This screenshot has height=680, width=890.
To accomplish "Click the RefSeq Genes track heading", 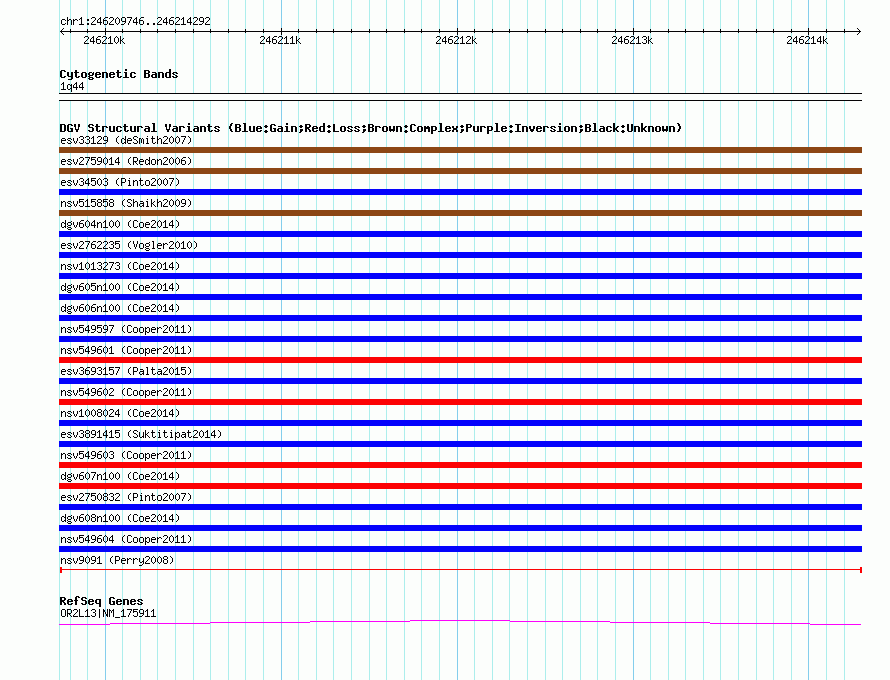I will 101,601.
